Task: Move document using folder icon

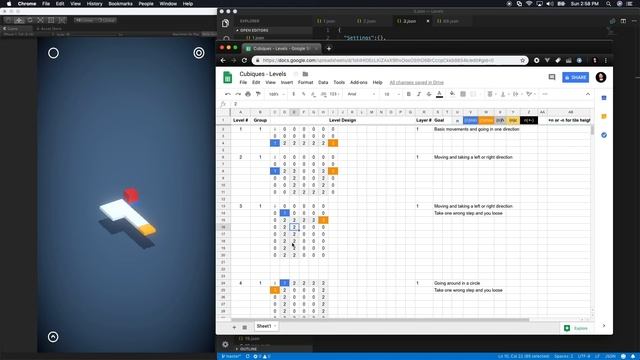Action: (x=305, y=74)
